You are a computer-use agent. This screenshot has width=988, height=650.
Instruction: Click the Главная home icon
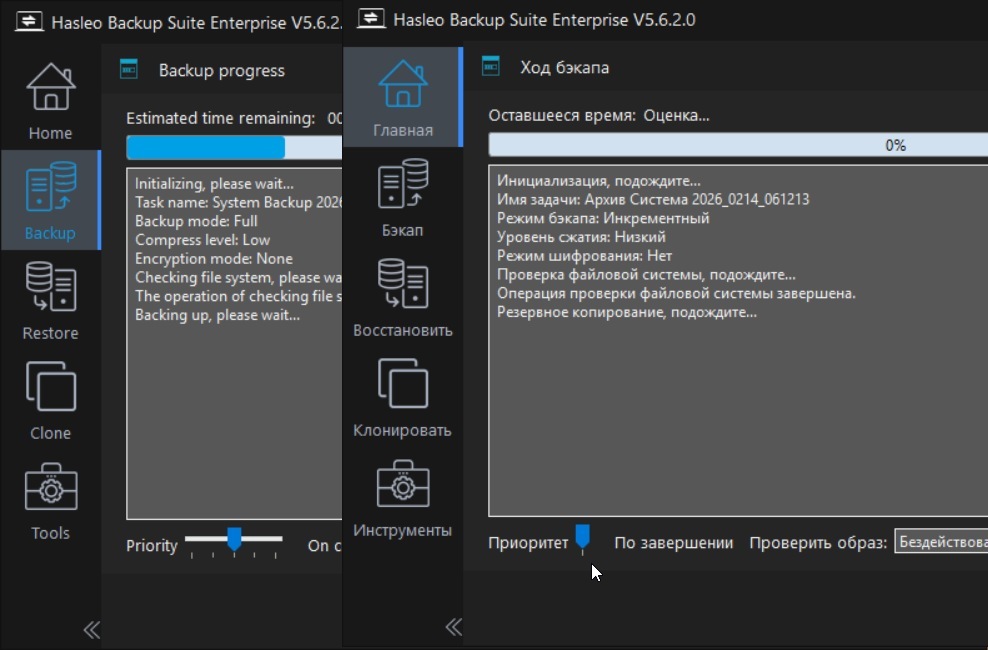point(402,97)
